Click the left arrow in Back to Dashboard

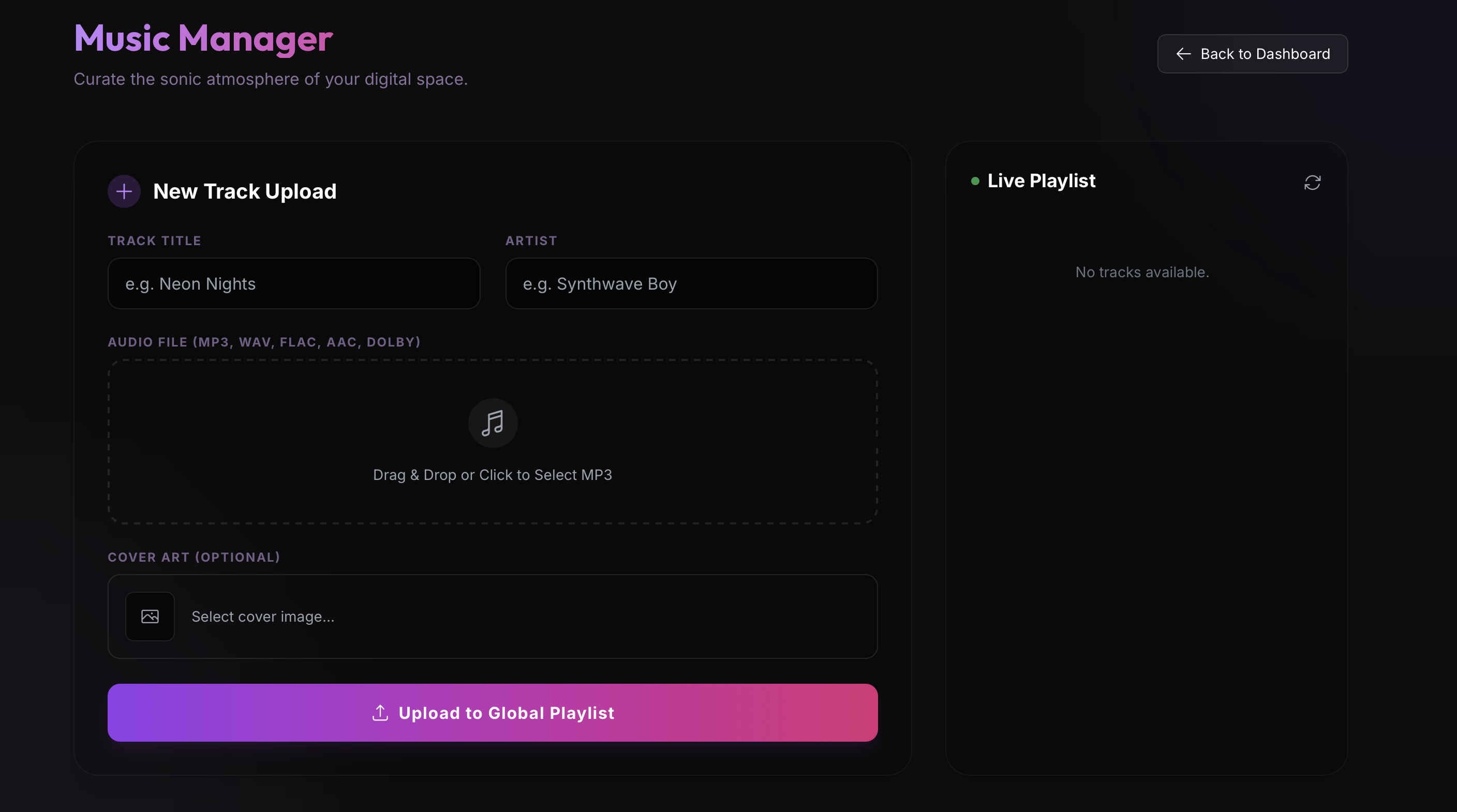point(1183,54)
